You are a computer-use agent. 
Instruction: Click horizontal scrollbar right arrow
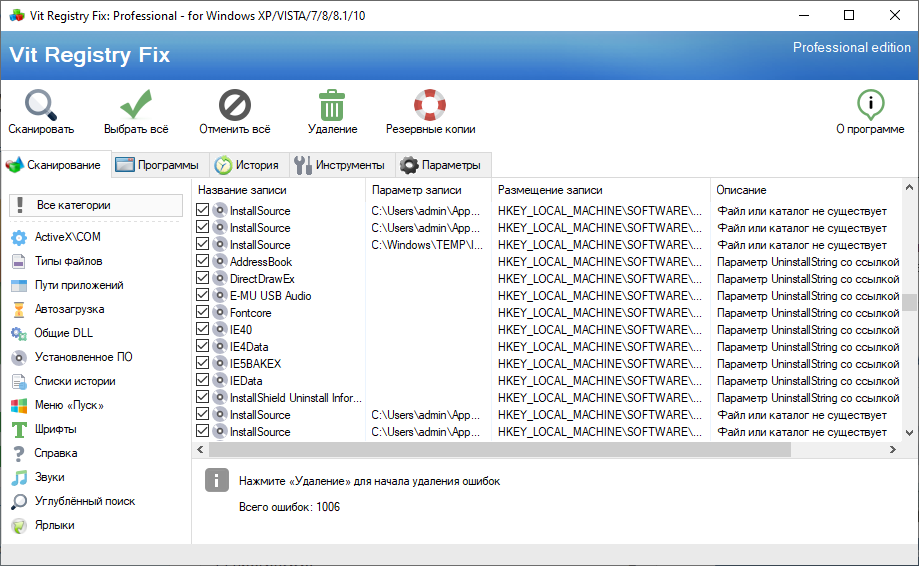(x=893, y=449)
